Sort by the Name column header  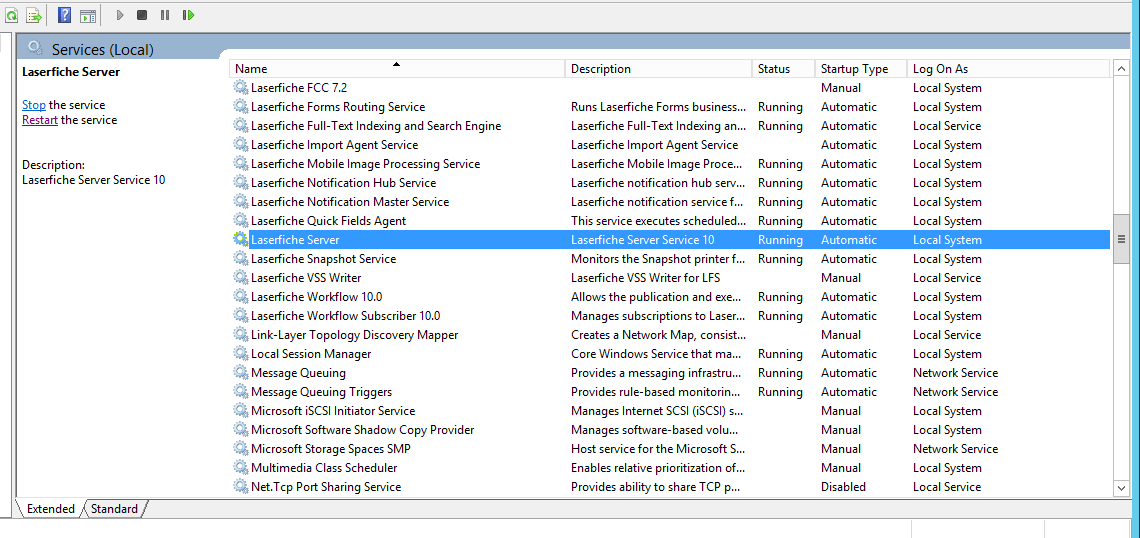[x=398, y=69]
